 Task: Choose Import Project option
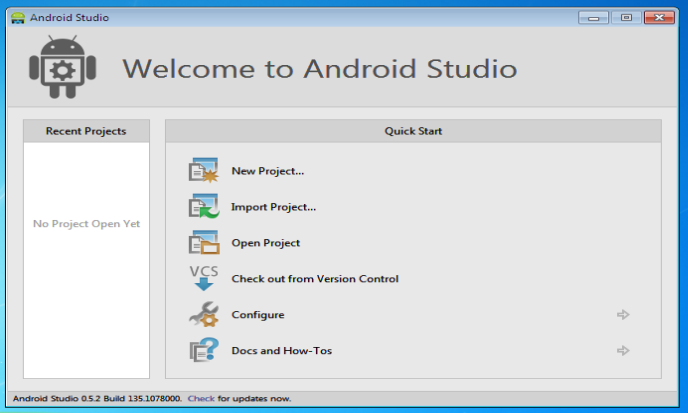273,207
